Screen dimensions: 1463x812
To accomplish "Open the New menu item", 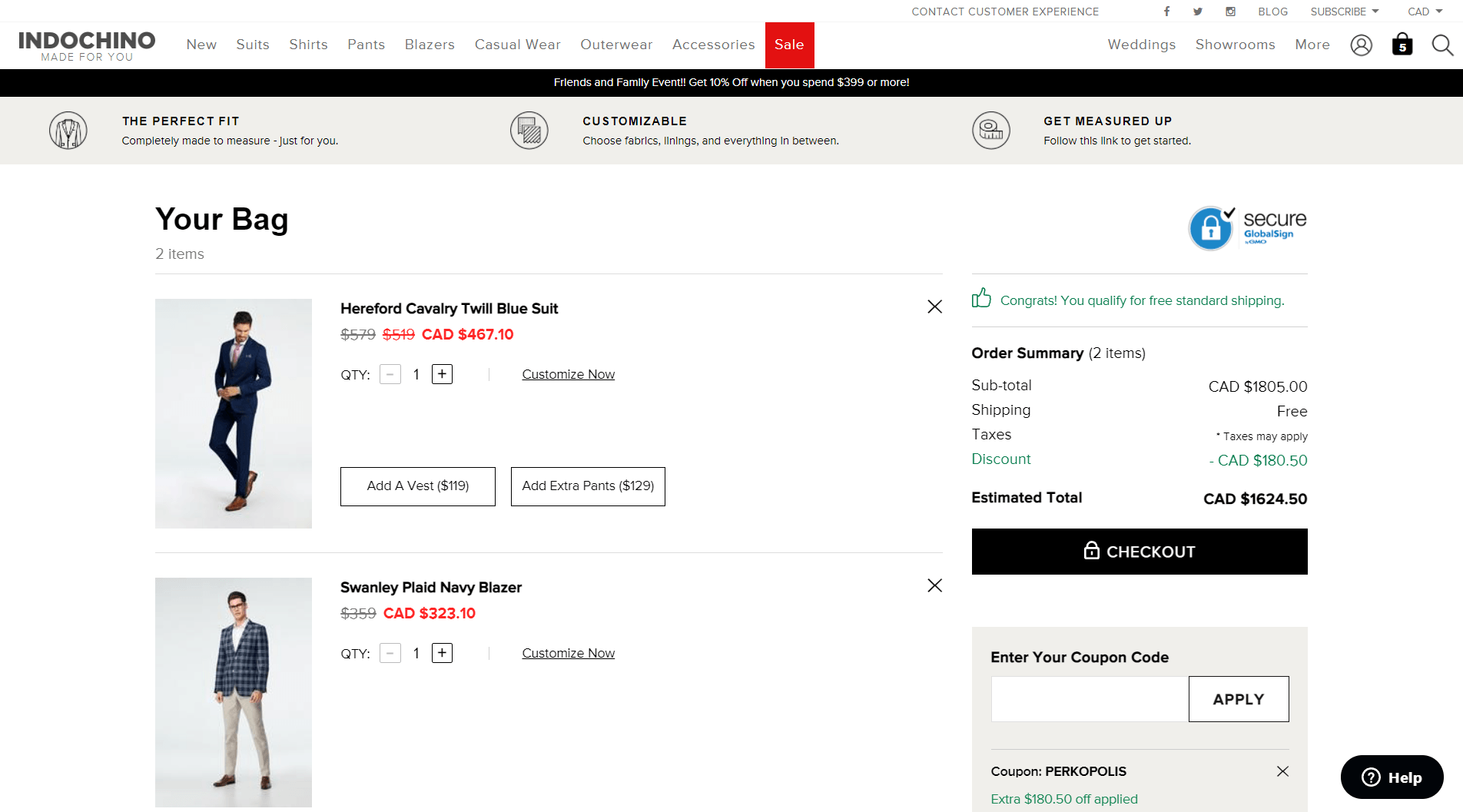I will (201, 45).
